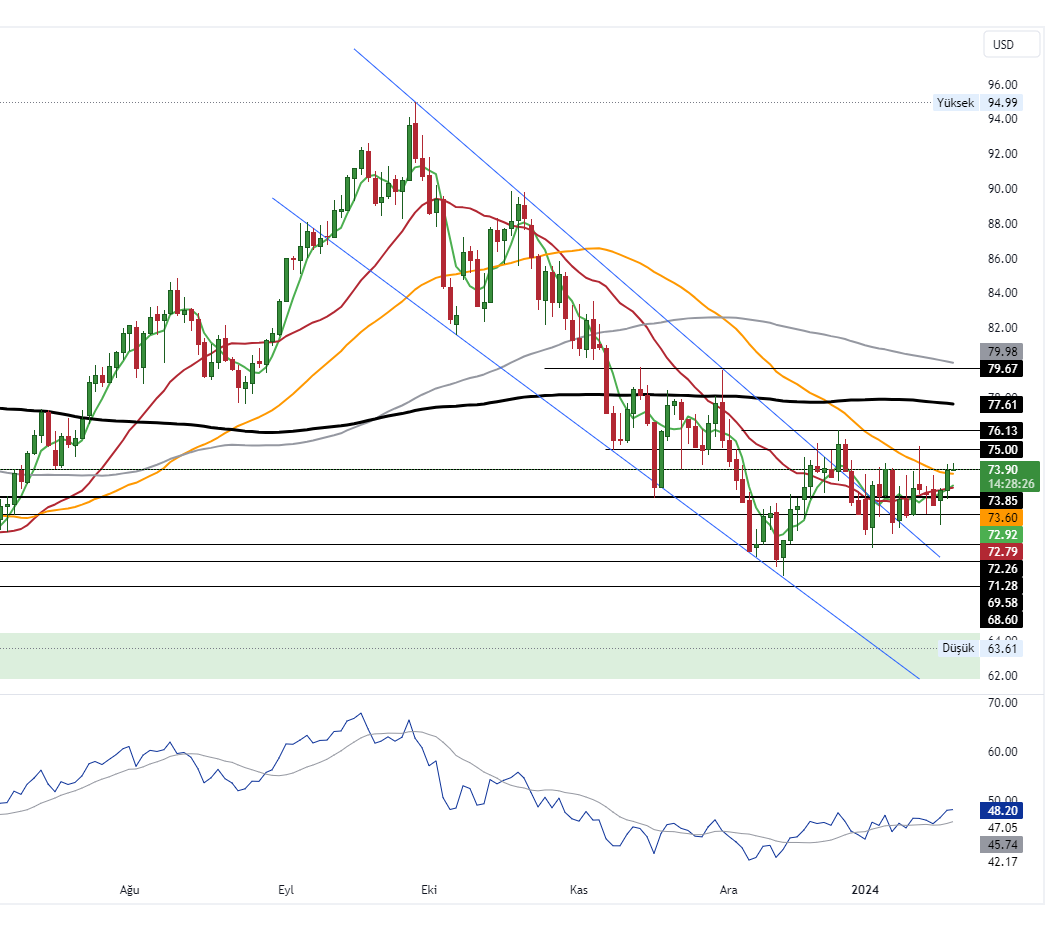The height and width of the screenshot is (939, 1054).
Task: Click the 75.00 horizontal level label
Action: pyautogui.click(x=1003, y=450)
